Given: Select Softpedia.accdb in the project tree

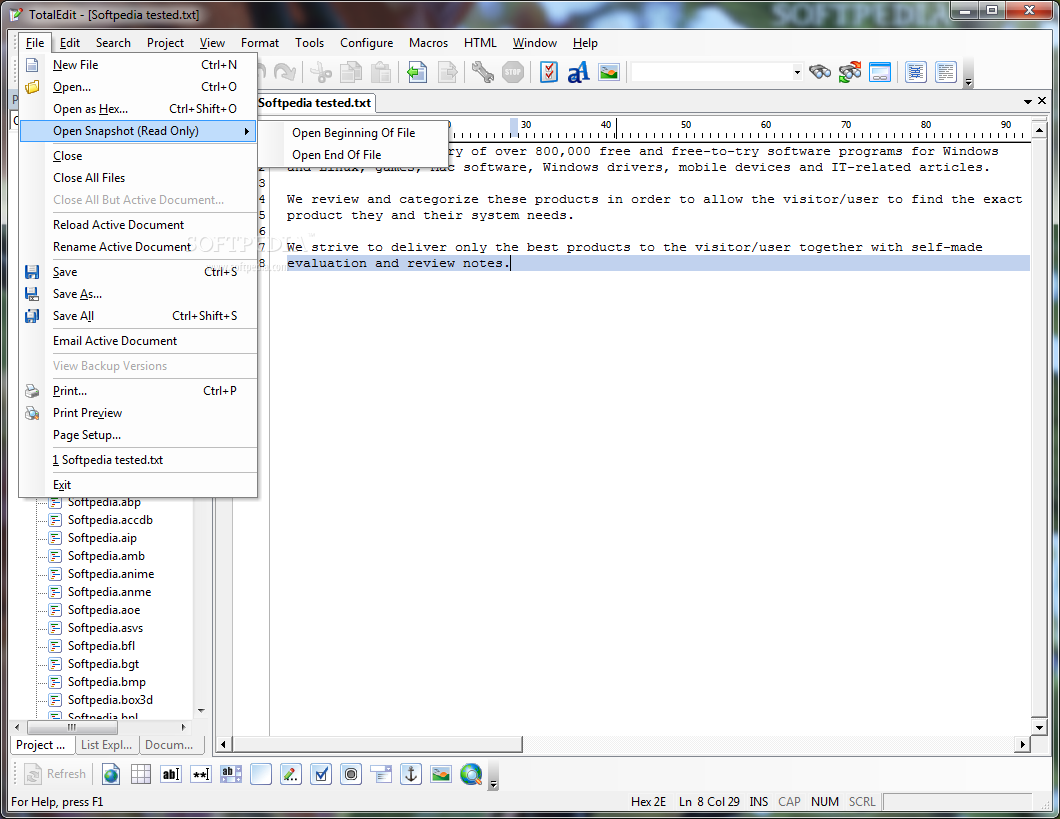Looking at the screenshot, I should tap(110, 520).
